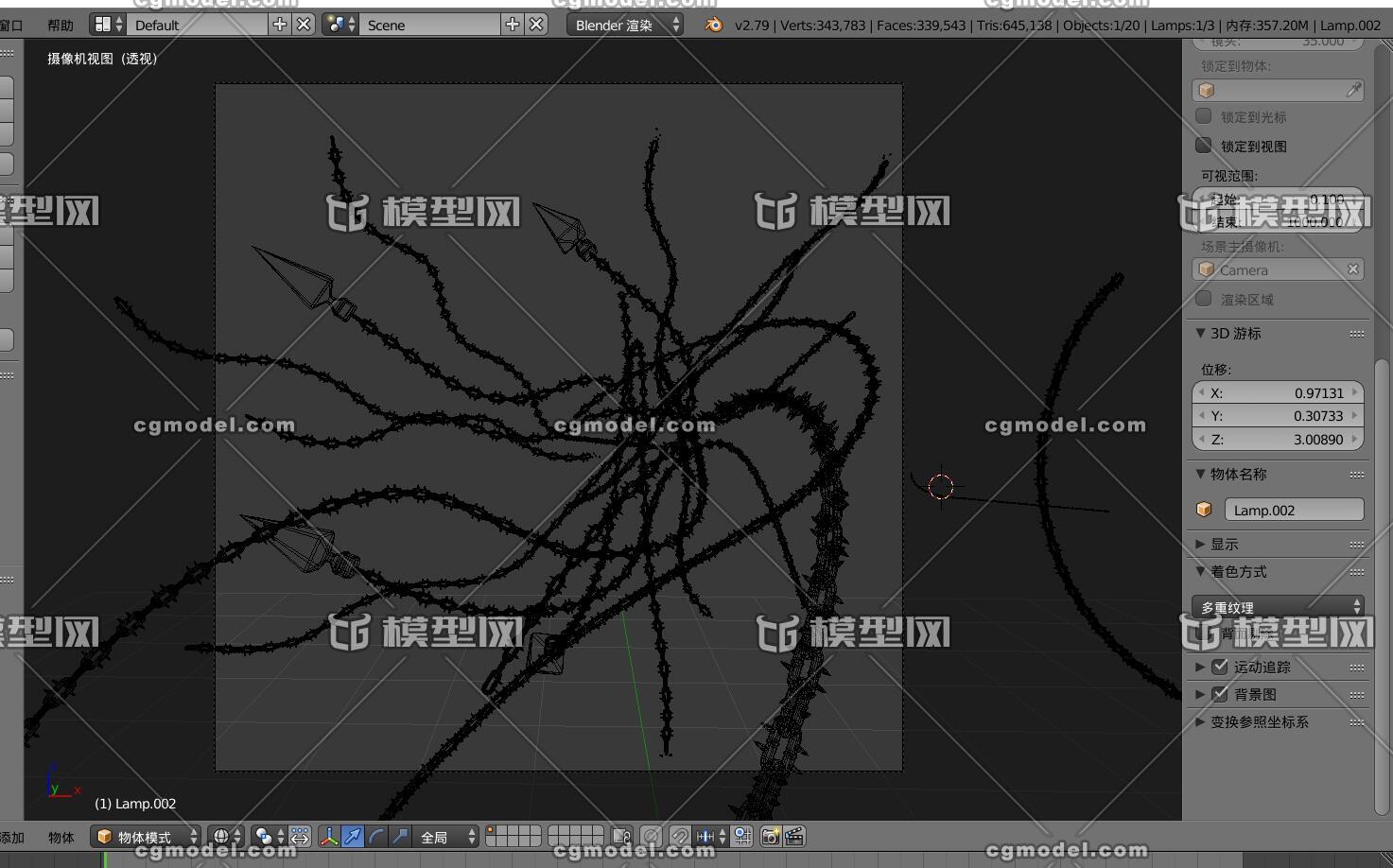Open the 窗口 menu

click(x=12, y=26)
